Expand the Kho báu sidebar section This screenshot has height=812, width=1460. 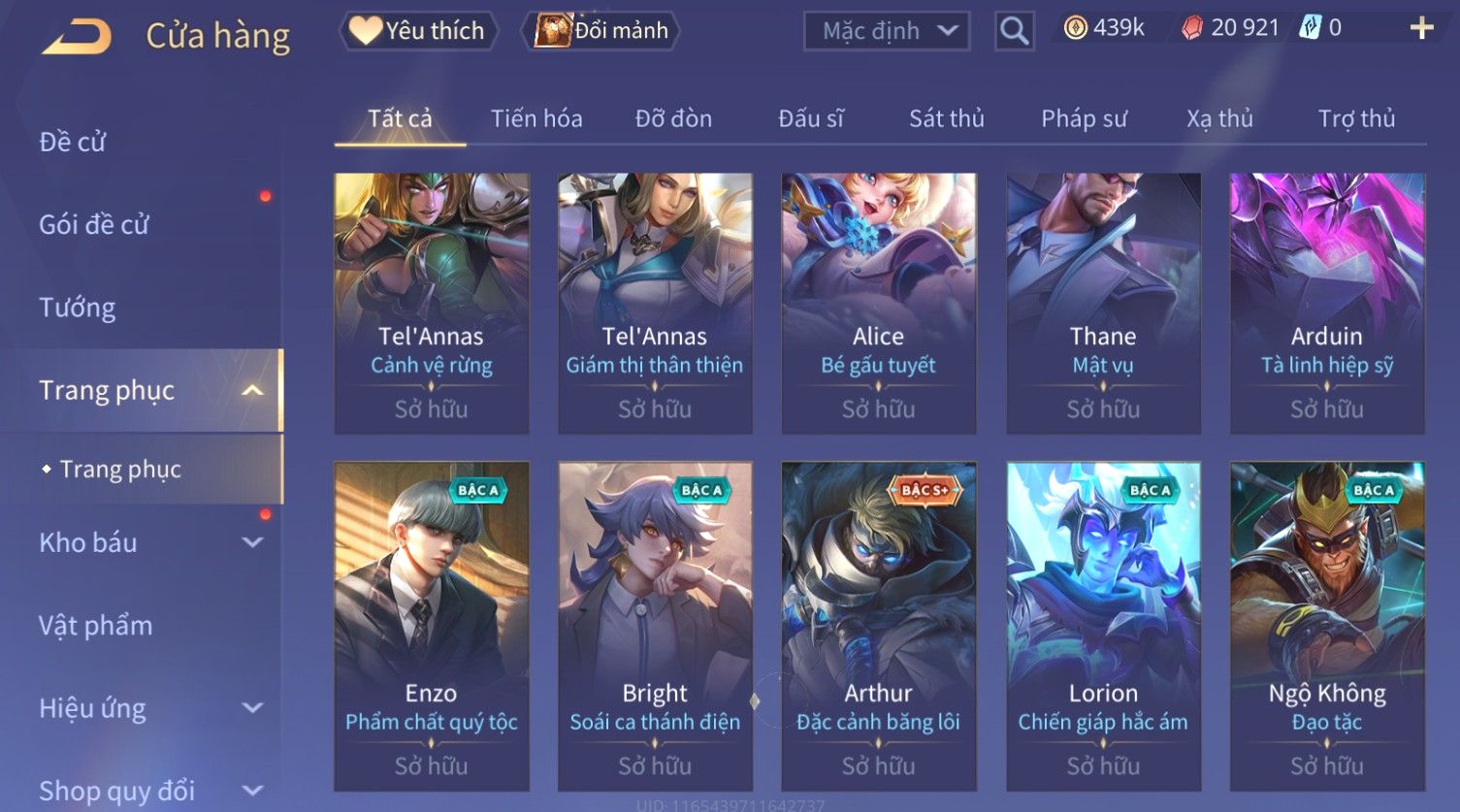(x=252, y=542)
